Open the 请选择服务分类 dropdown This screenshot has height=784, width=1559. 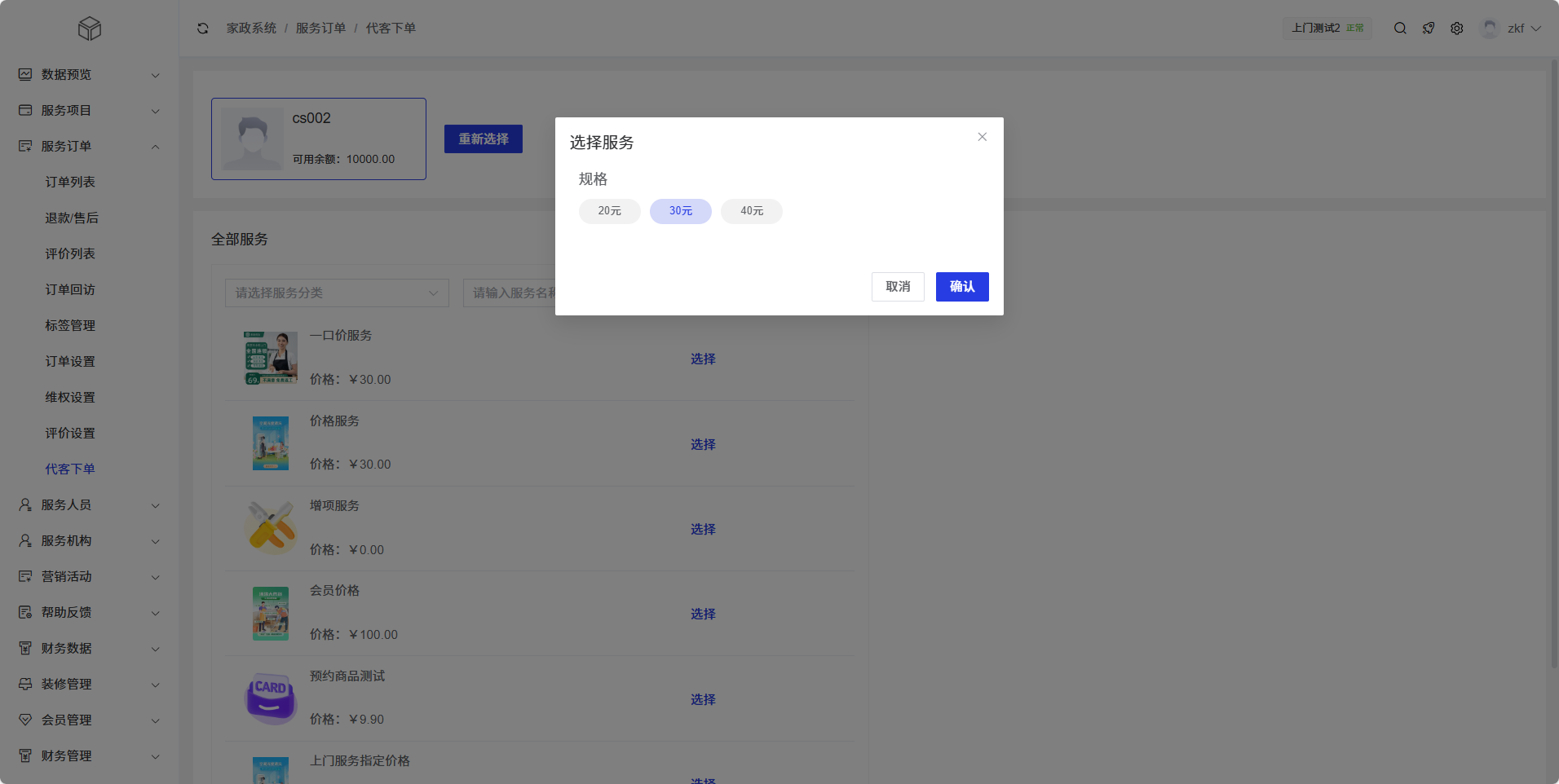(x=337, y=293)
